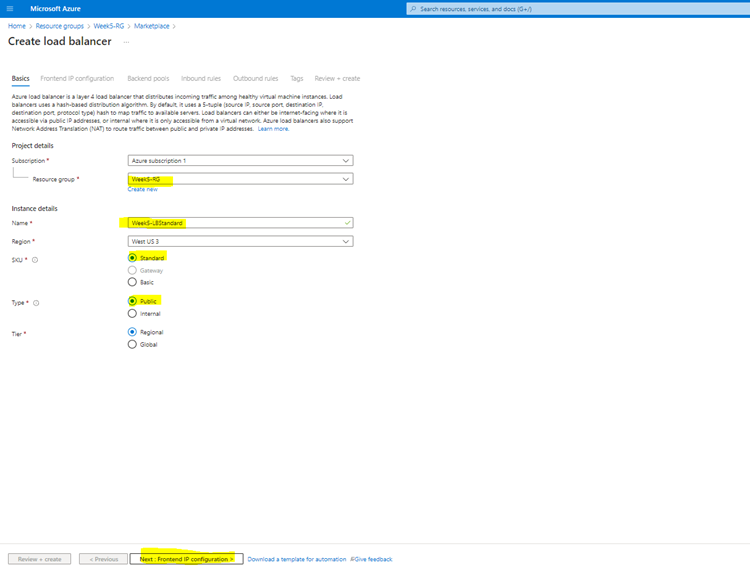Click the SKU info icon
The image size is (750, 573).
click(x=35, y=260)
